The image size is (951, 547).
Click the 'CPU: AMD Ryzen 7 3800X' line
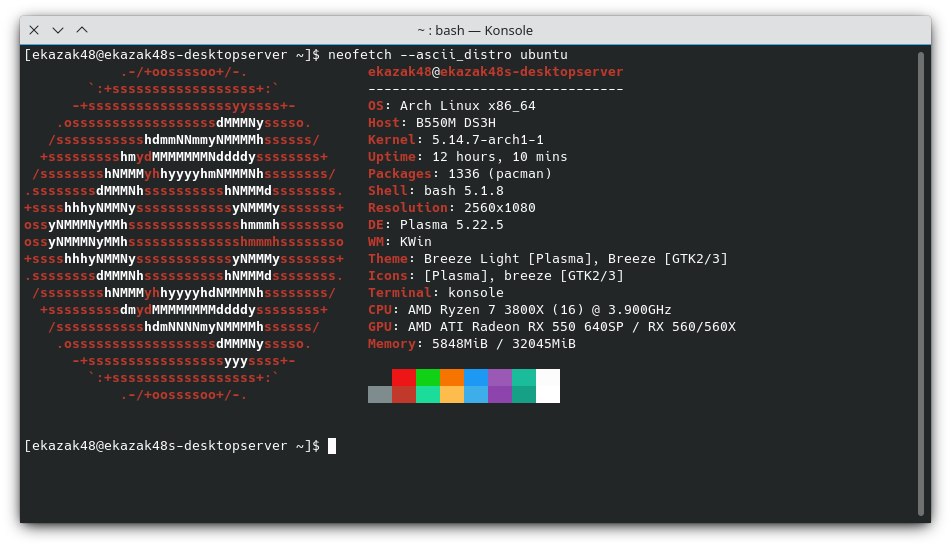point(520,309)
